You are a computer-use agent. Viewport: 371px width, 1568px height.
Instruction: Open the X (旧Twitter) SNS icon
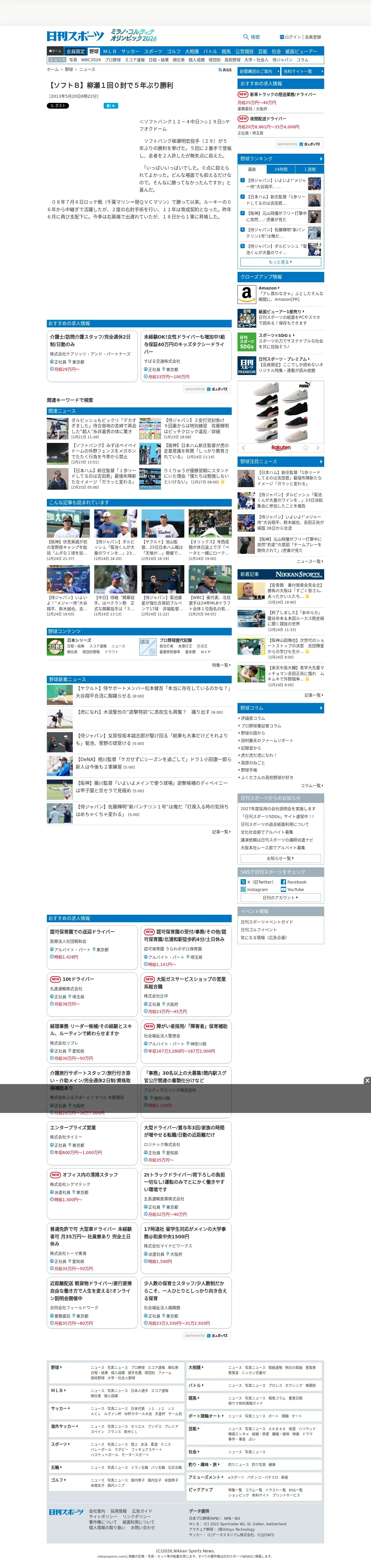(243, 882)
